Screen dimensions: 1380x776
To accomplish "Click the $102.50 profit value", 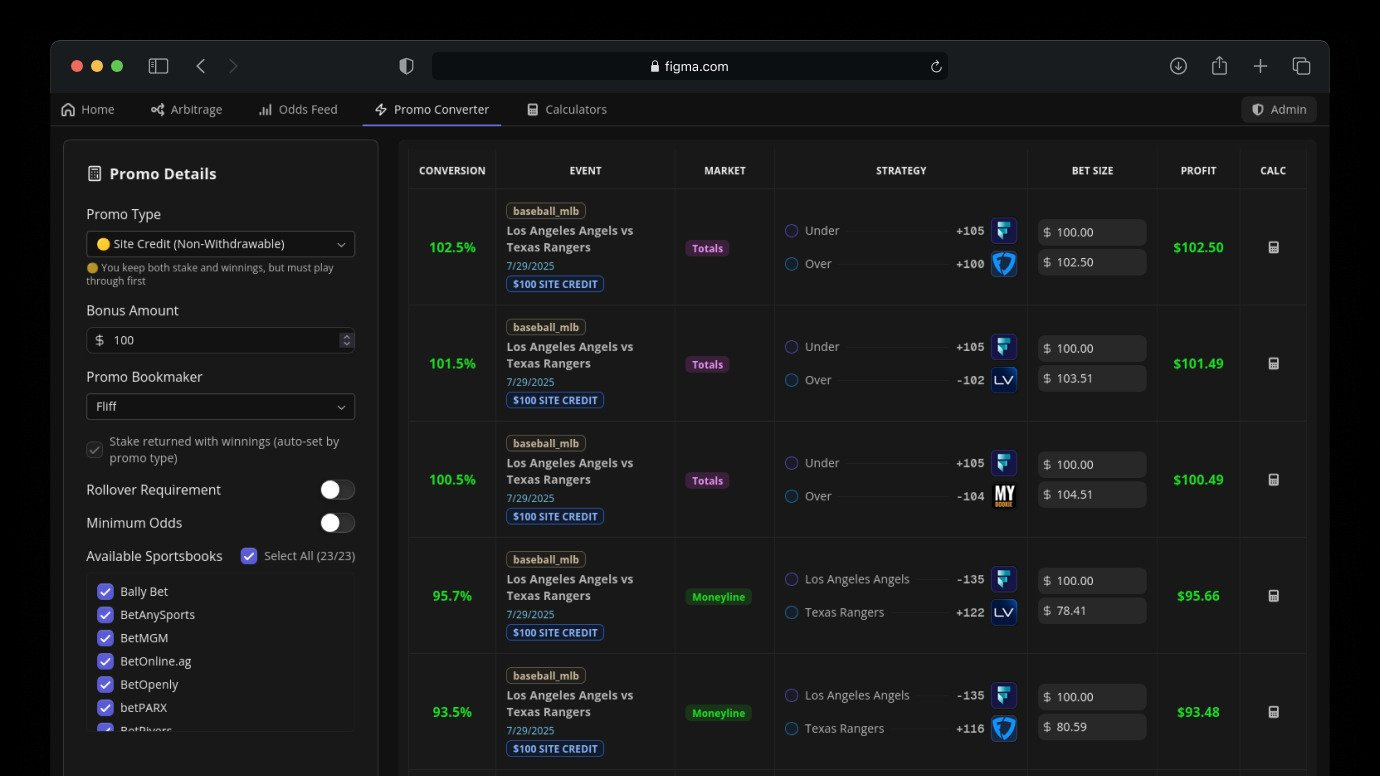I will (x=1198, y=247).
